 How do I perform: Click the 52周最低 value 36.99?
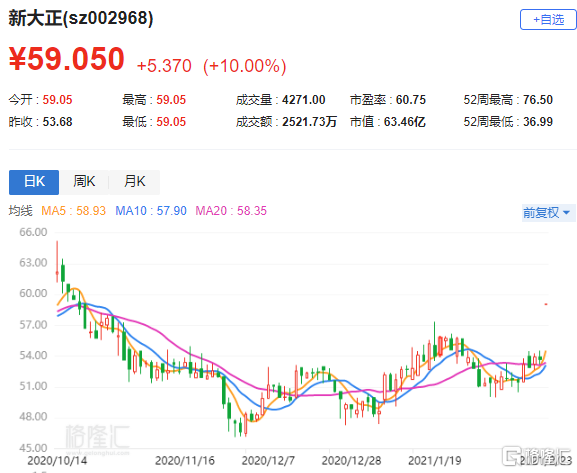point(538,122)
